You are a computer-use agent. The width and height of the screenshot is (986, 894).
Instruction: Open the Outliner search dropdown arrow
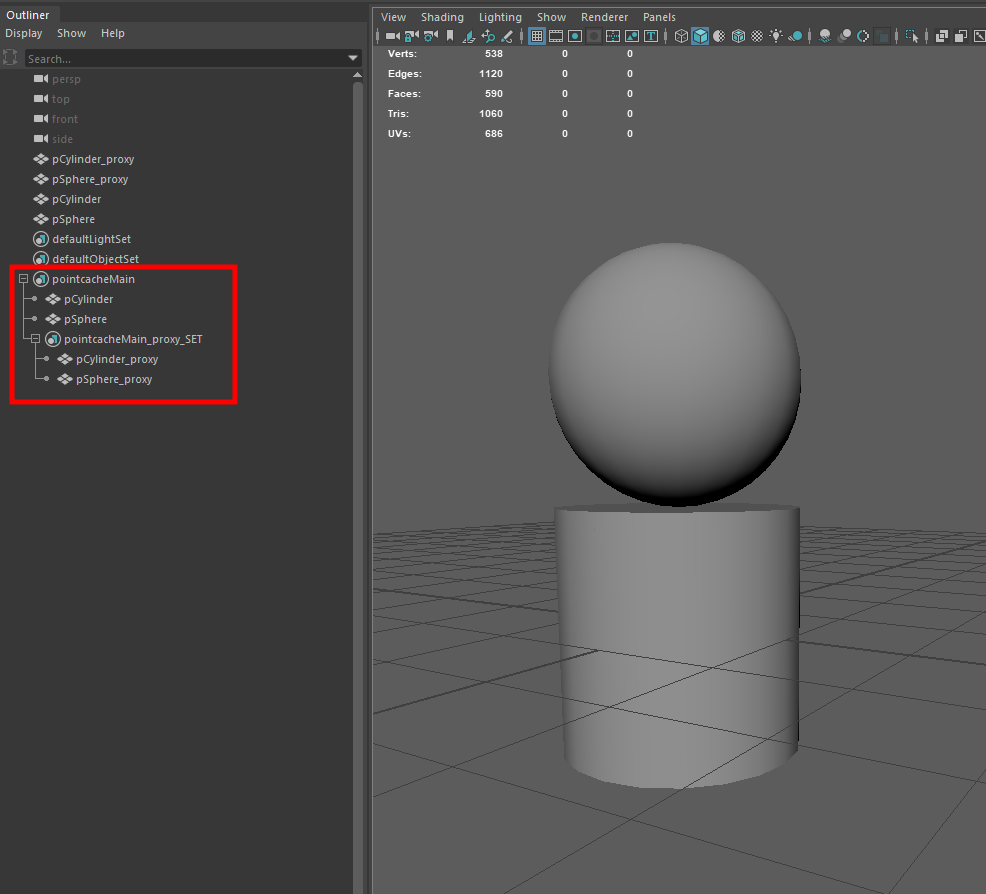[x=352, y=57]
